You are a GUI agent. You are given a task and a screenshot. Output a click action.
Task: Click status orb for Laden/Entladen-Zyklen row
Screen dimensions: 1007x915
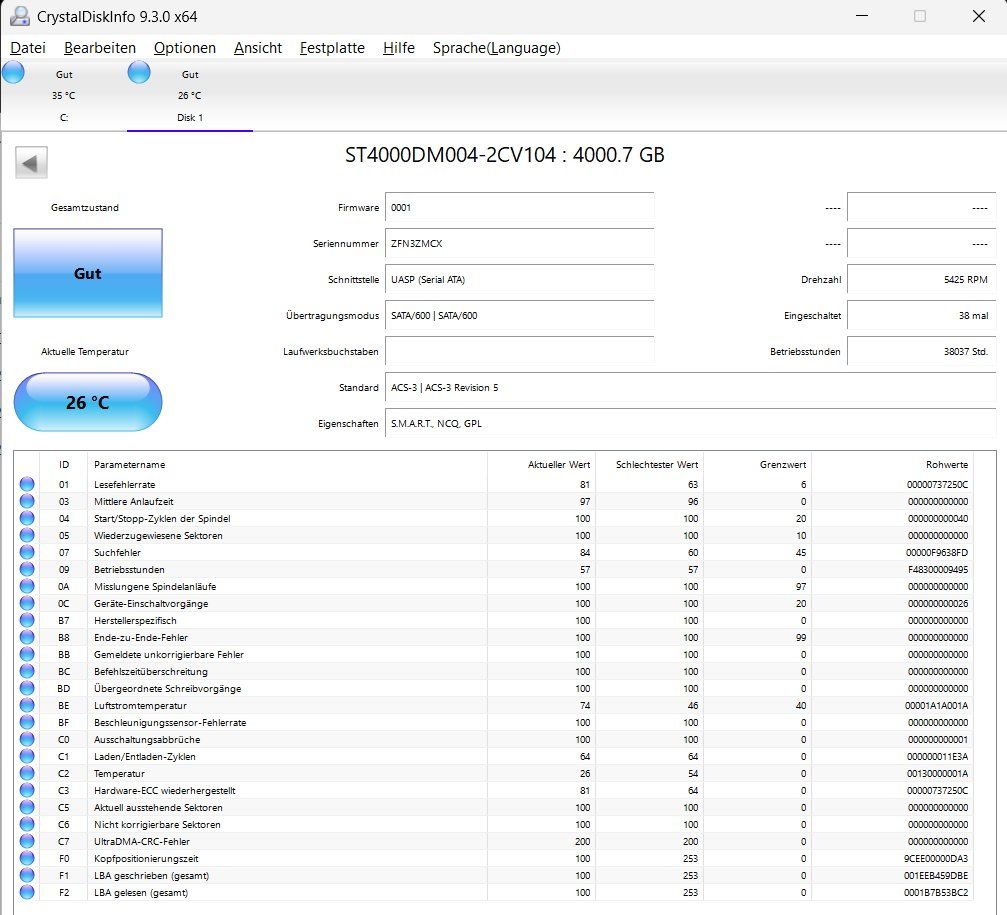pos(27,756)
